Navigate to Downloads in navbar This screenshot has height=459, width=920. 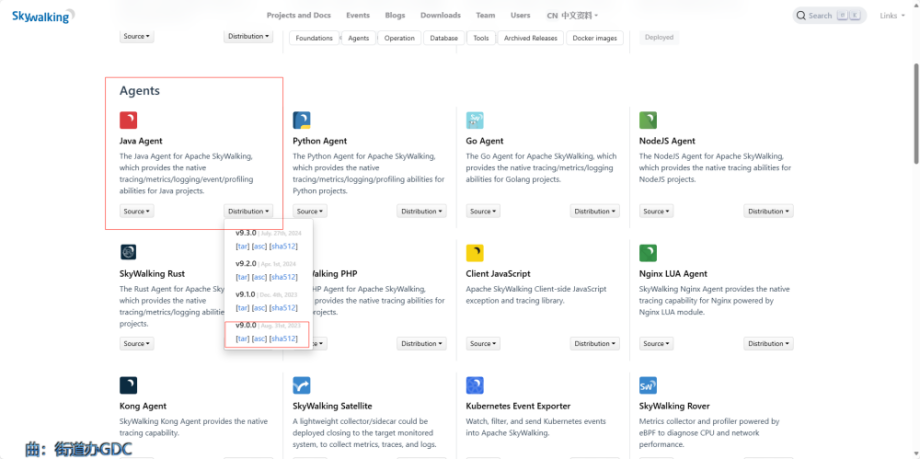pyautogui.click(x=441, y=16)
